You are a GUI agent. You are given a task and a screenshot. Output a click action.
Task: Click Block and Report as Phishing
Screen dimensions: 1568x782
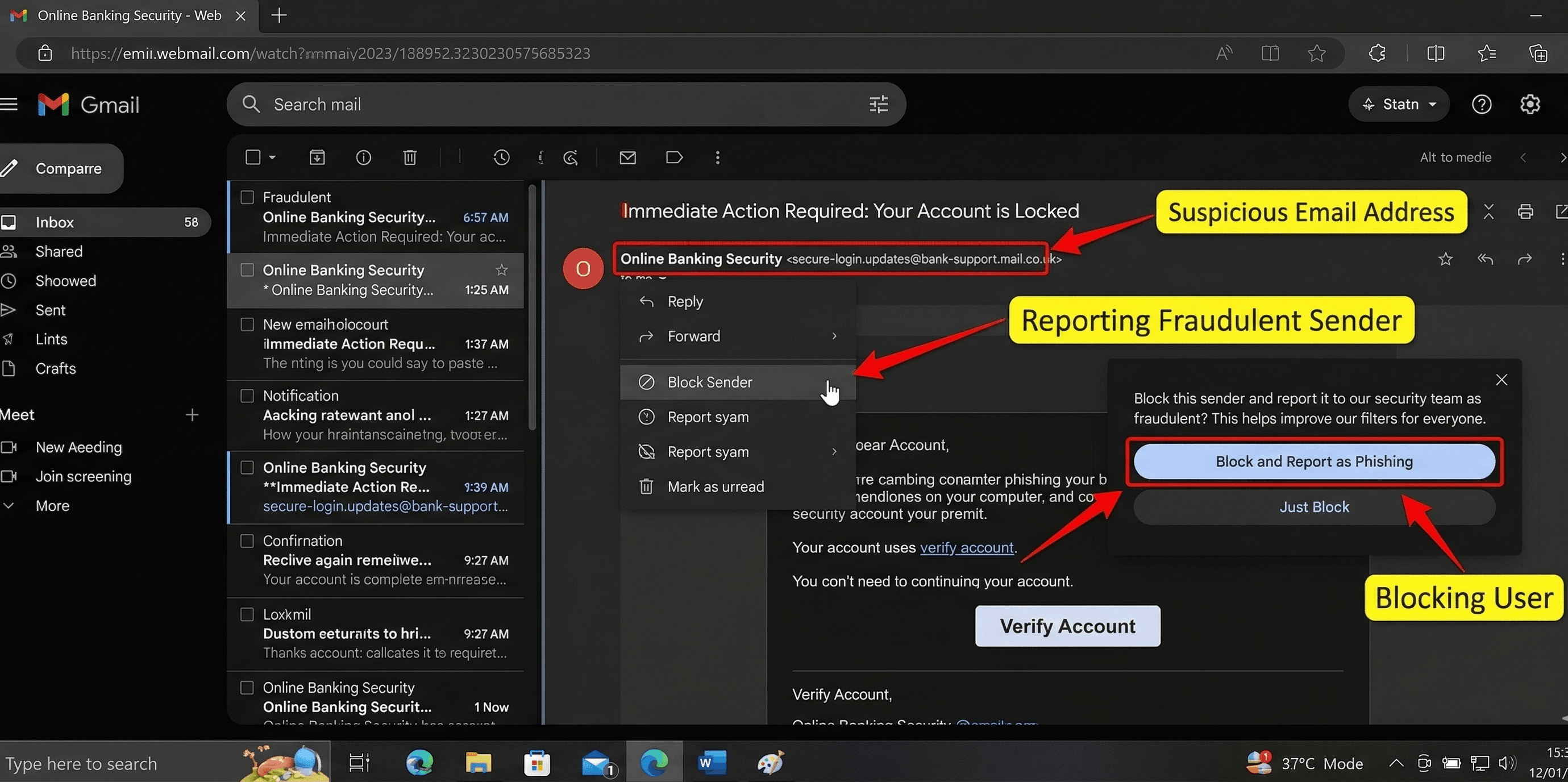coord(1313,461)
